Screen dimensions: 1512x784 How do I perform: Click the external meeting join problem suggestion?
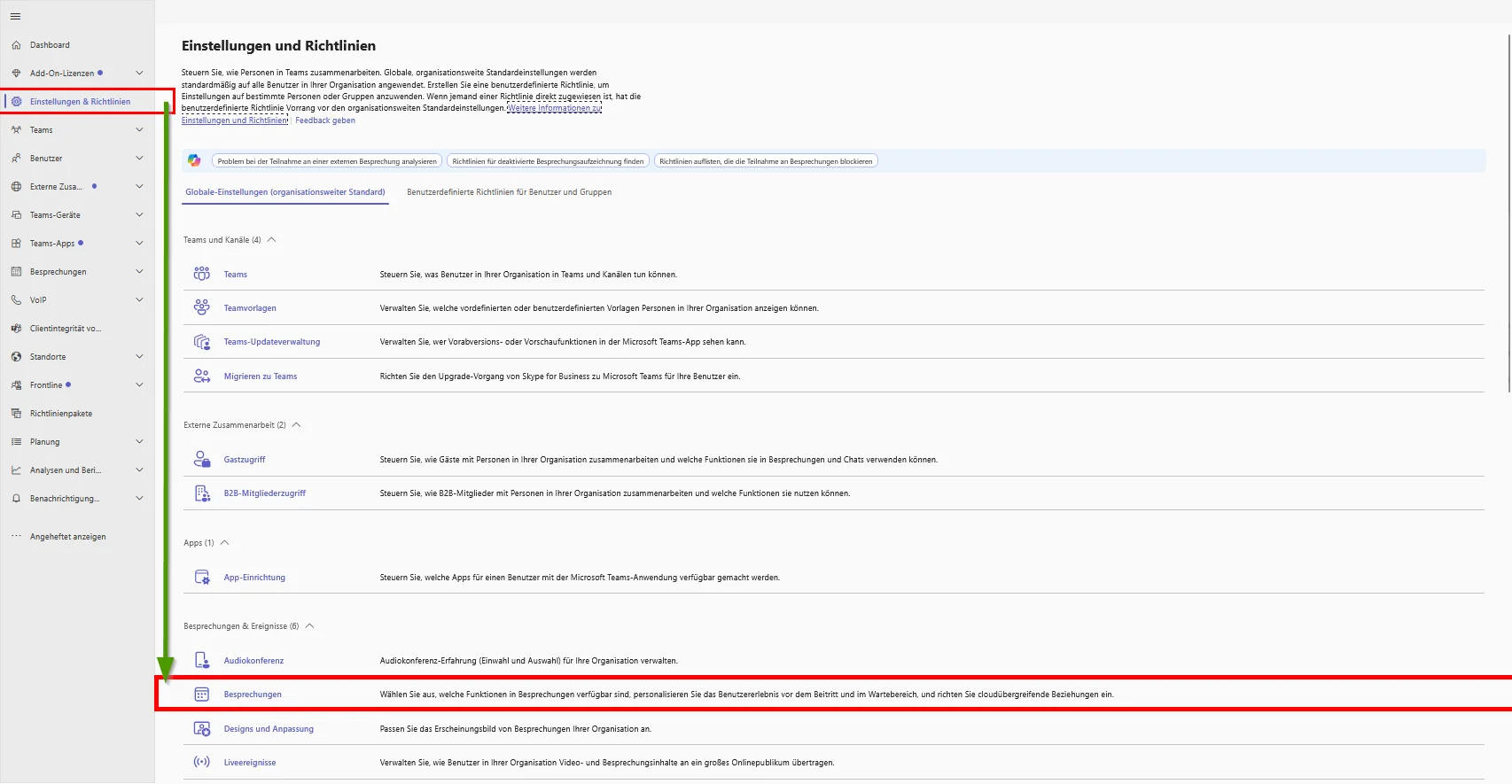327,161
